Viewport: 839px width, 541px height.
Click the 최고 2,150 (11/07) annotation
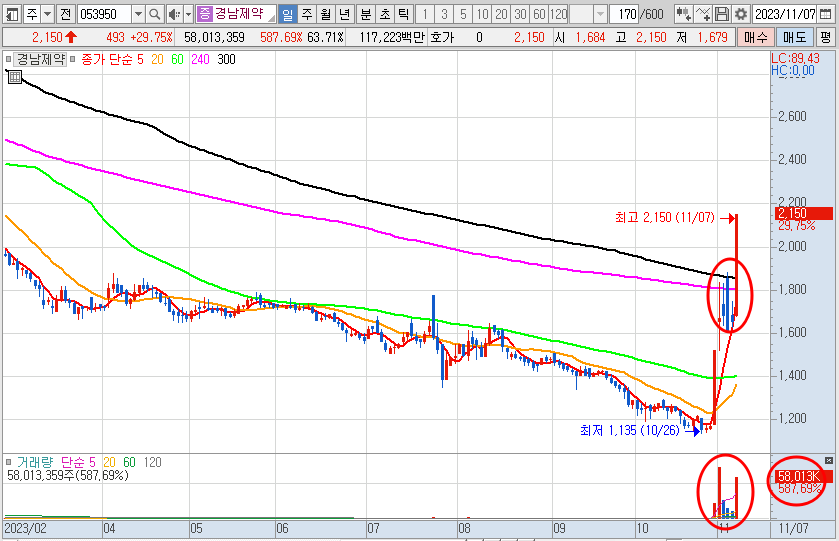click(665, 218)
